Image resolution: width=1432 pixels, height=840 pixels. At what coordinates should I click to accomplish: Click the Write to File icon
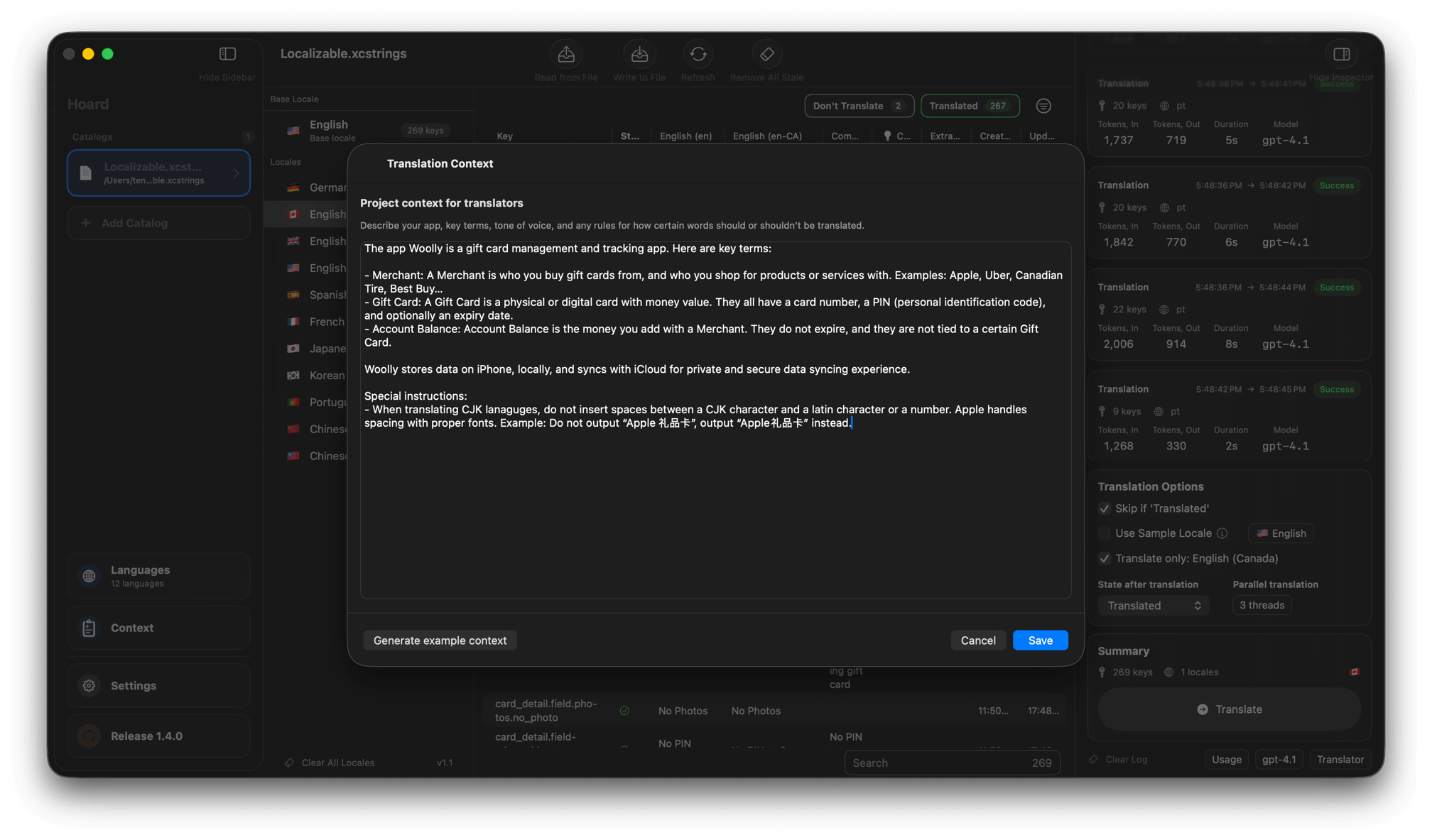[x=639, y=55]
